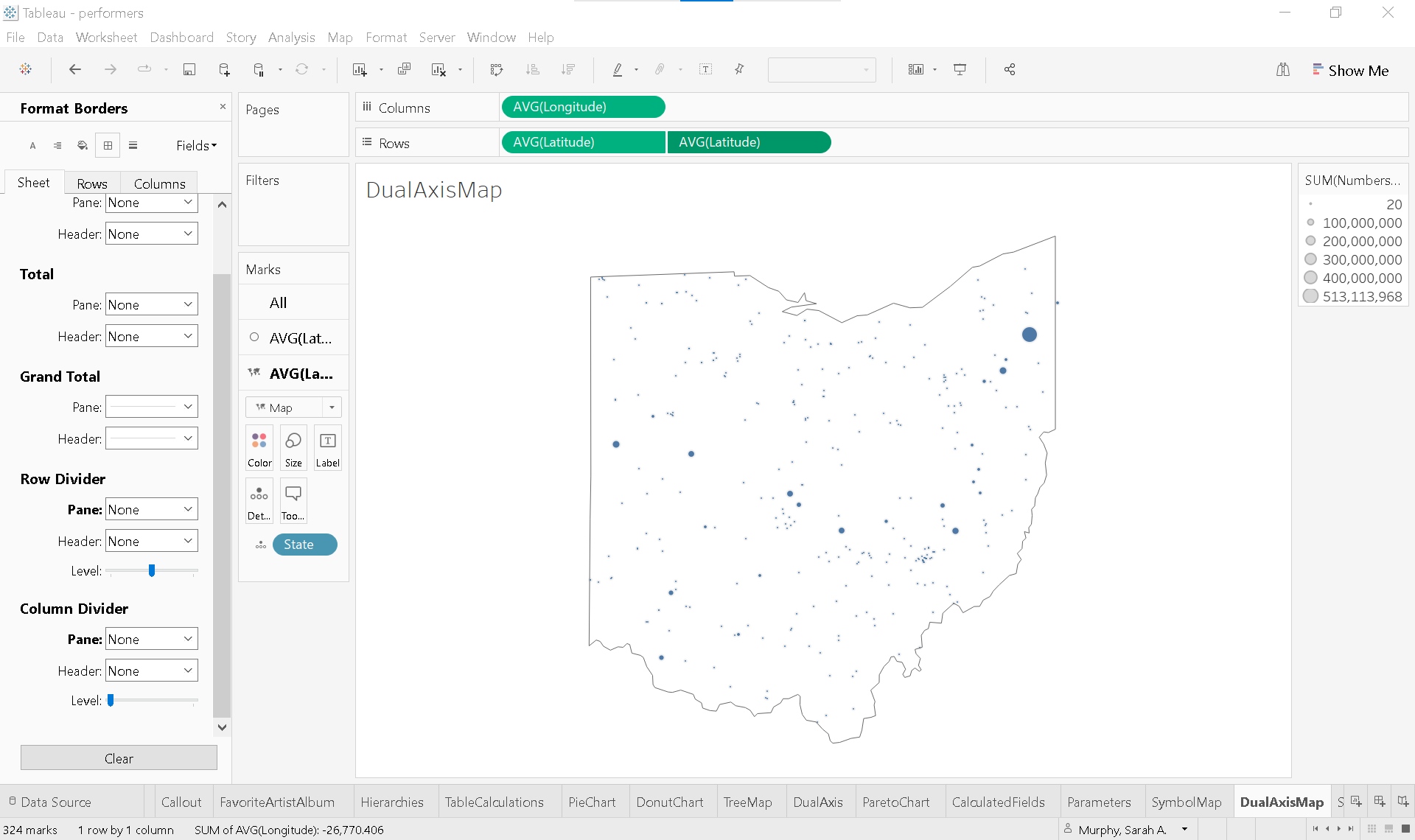Expand the Map mark type dropdown
Screen dimensions: 1415x840
[332, 407]
